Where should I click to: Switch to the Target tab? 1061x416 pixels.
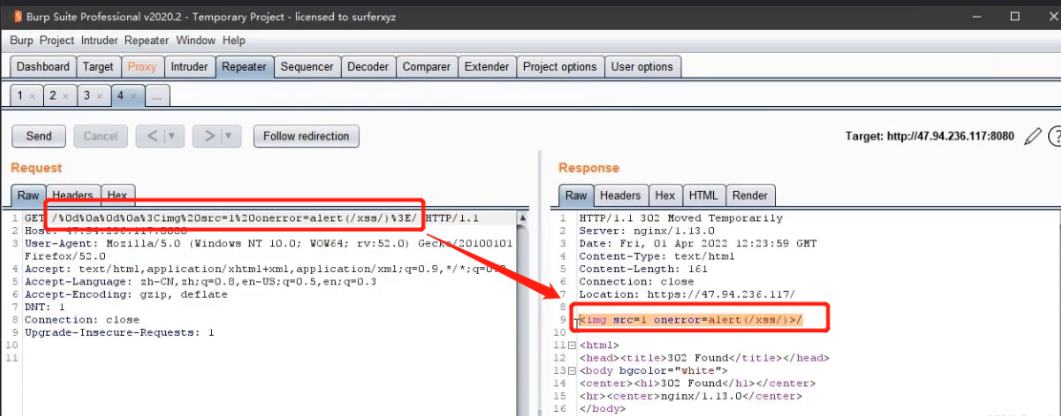pos(98,67)
